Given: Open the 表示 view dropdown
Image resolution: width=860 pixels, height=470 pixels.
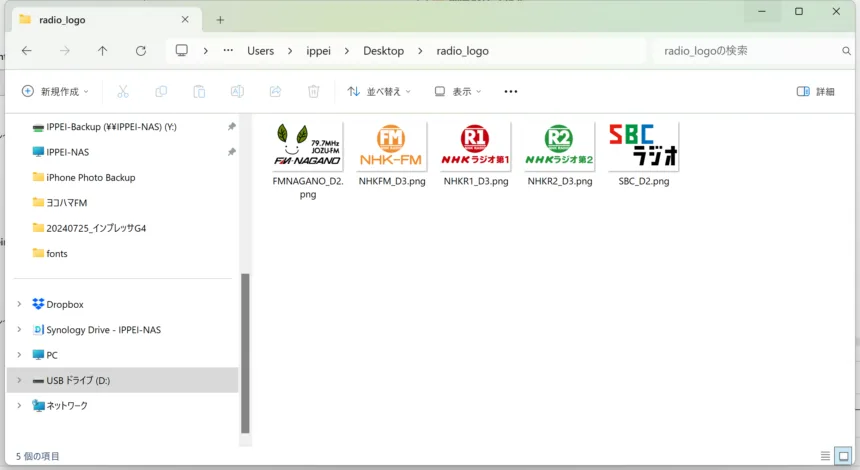Looking at the screenshot, I should pos(457,92).
